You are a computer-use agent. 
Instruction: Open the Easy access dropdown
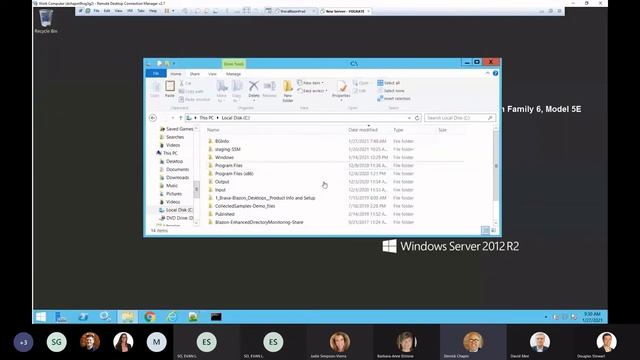coord(312,91)
